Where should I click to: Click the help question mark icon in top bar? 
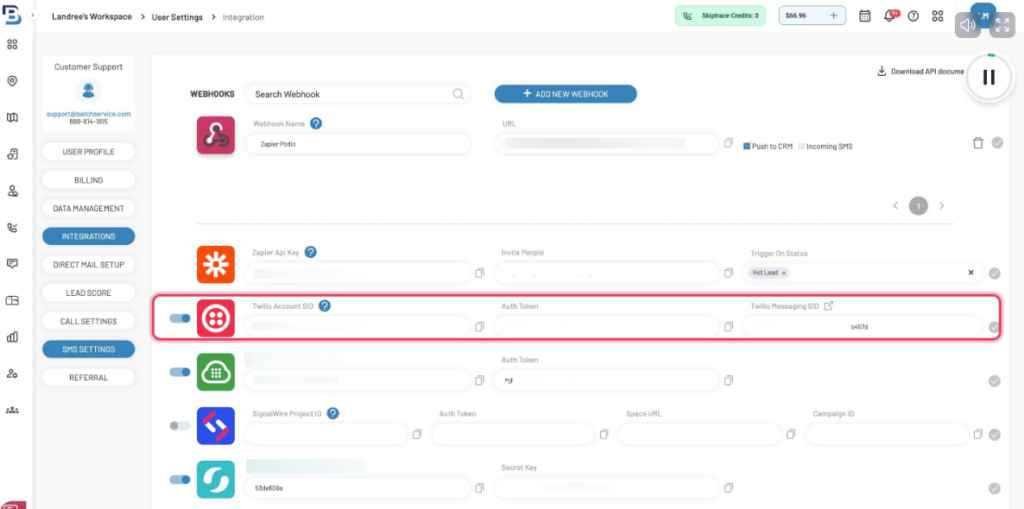pos(912,16)
